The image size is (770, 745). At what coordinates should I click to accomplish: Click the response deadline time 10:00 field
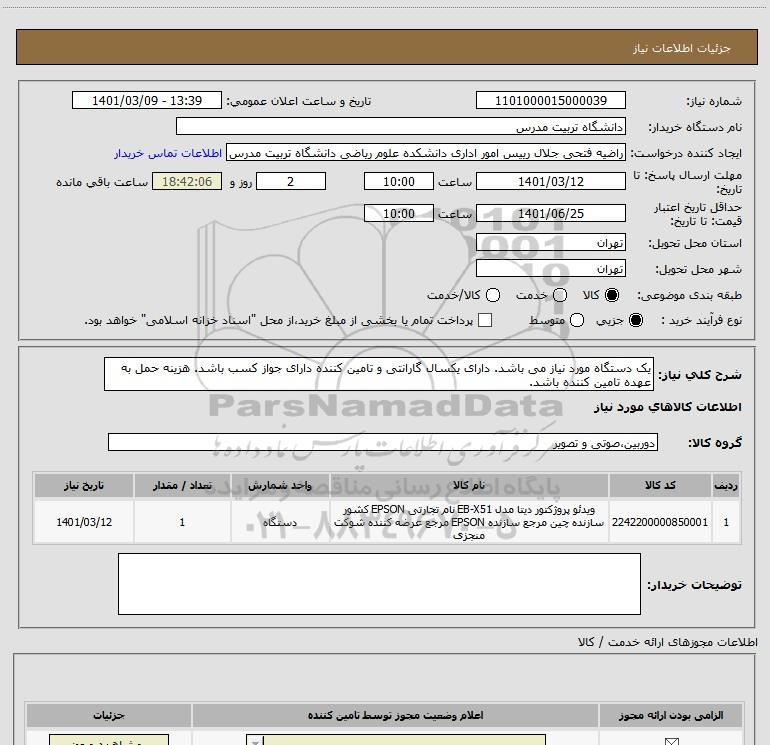click(x=399, y=181)
